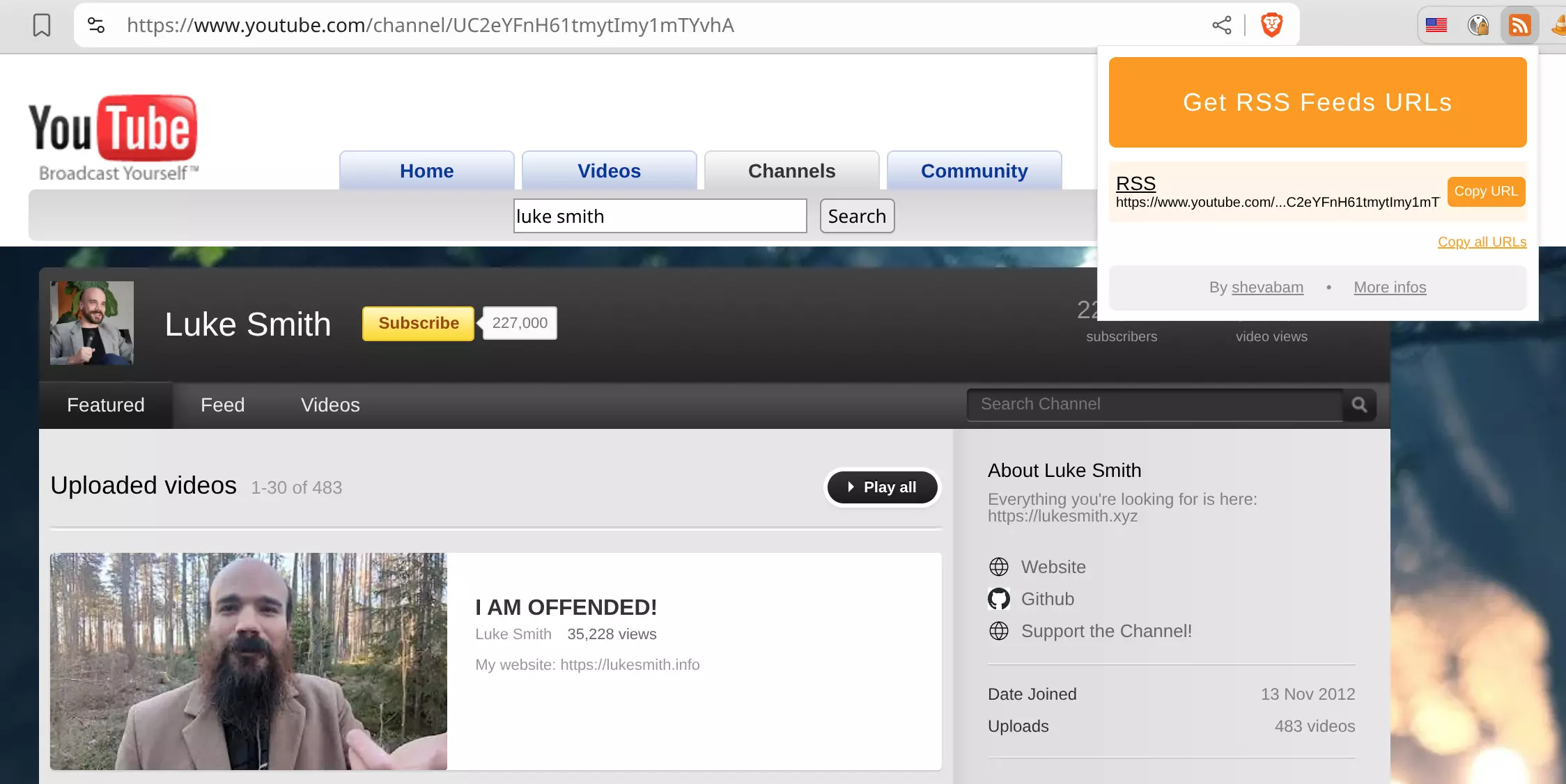The height and width of the screenshot is (784, 1566).
Task: Click the '1-30 of 483' count text
Action: click(x=297, y=487)
